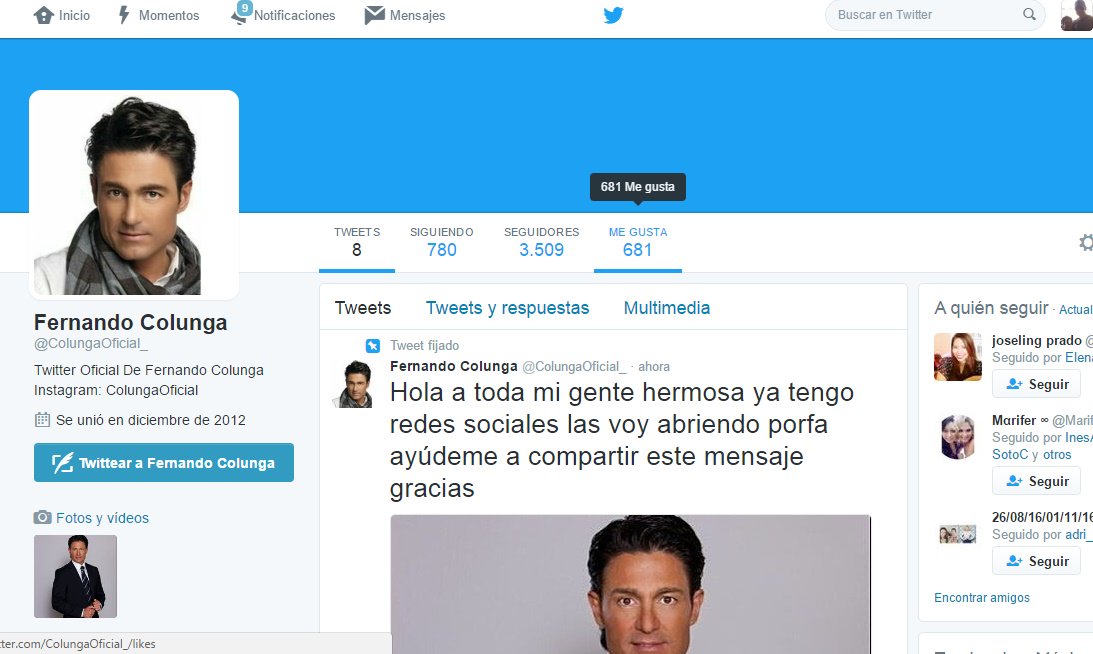Click 'Tweet fijado' label
The width and height of the screenshot is (1093, 654).
425,345
